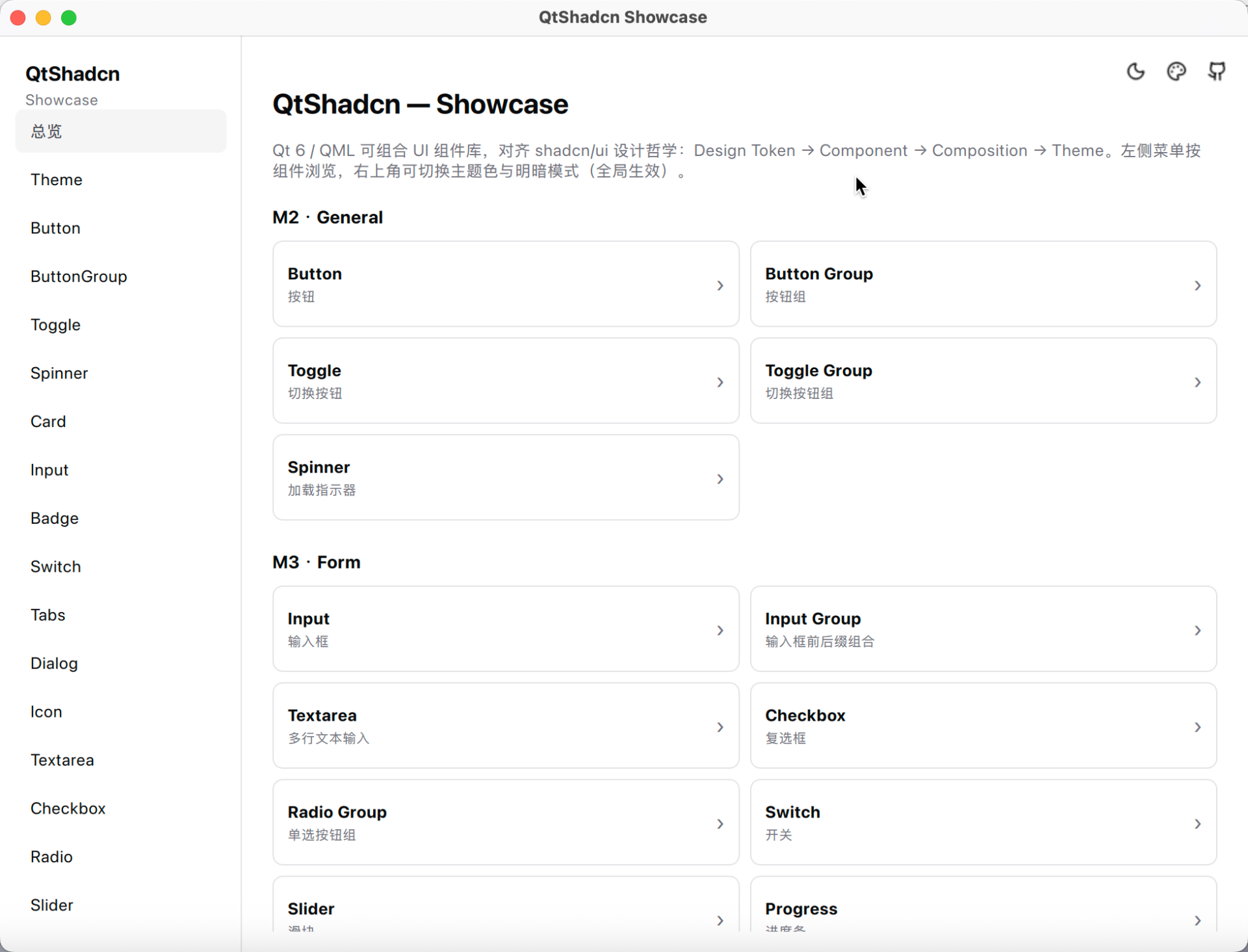Open the Radio Group 单选按钮组 card
The image size is (1248, 952).
(x=506, y=823)
